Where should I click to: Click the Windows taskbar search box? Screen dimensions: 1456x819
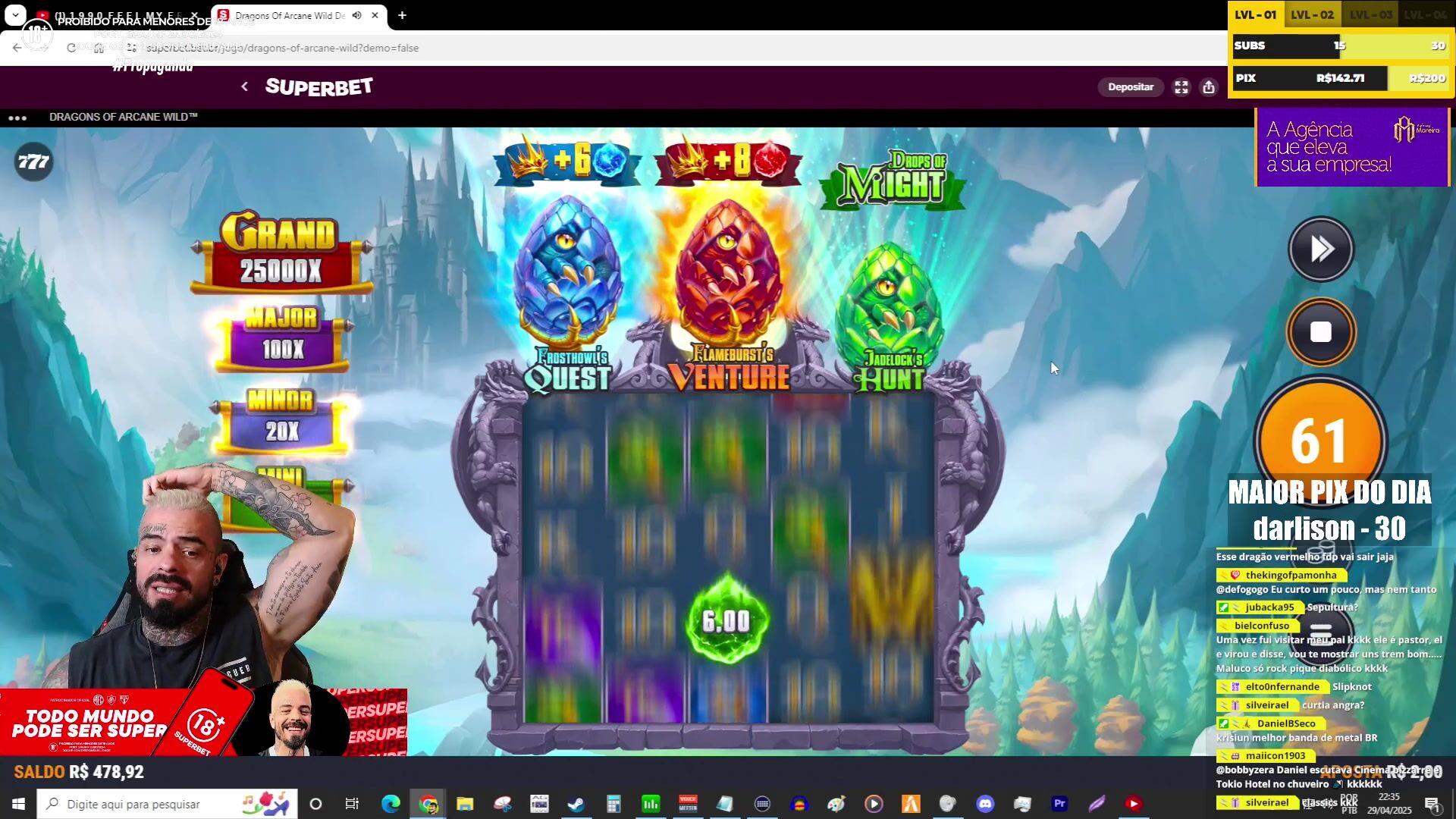point(167,804)
